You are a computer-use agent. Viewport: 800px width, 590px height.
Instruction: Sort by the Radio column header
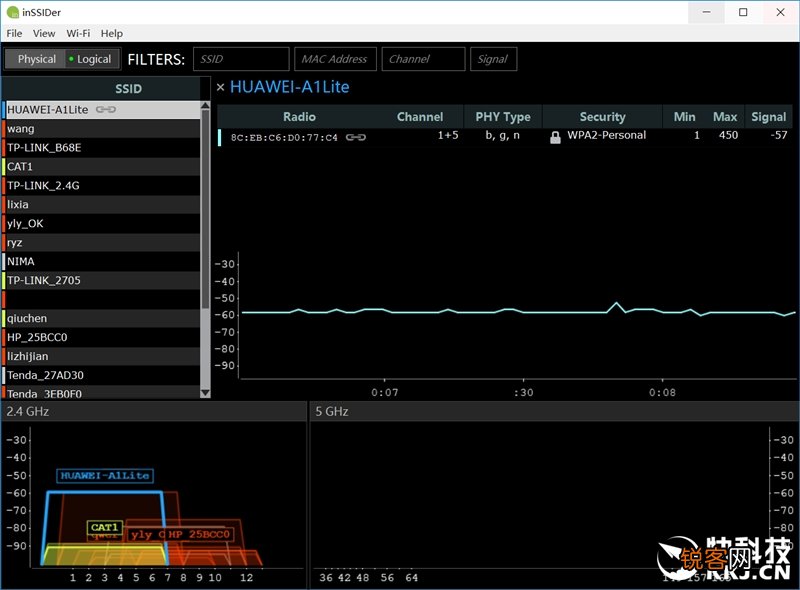(x=299, y=117)
